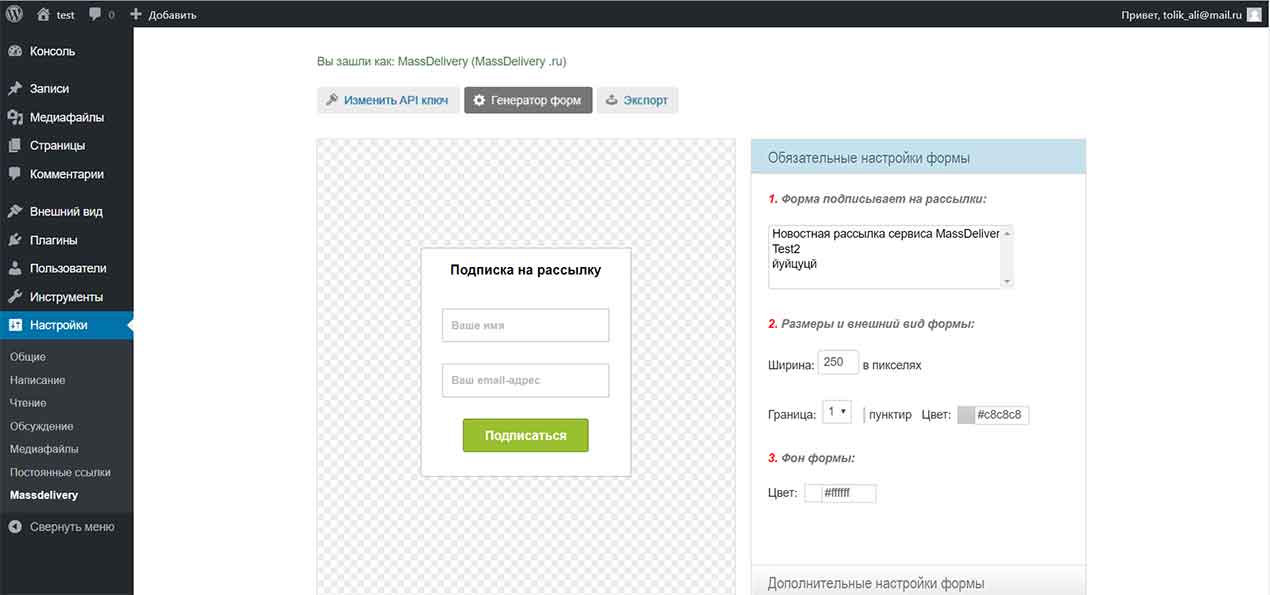Open the test site home icon
This screenshot has height=595, width=1270.
tap(43, 15)
